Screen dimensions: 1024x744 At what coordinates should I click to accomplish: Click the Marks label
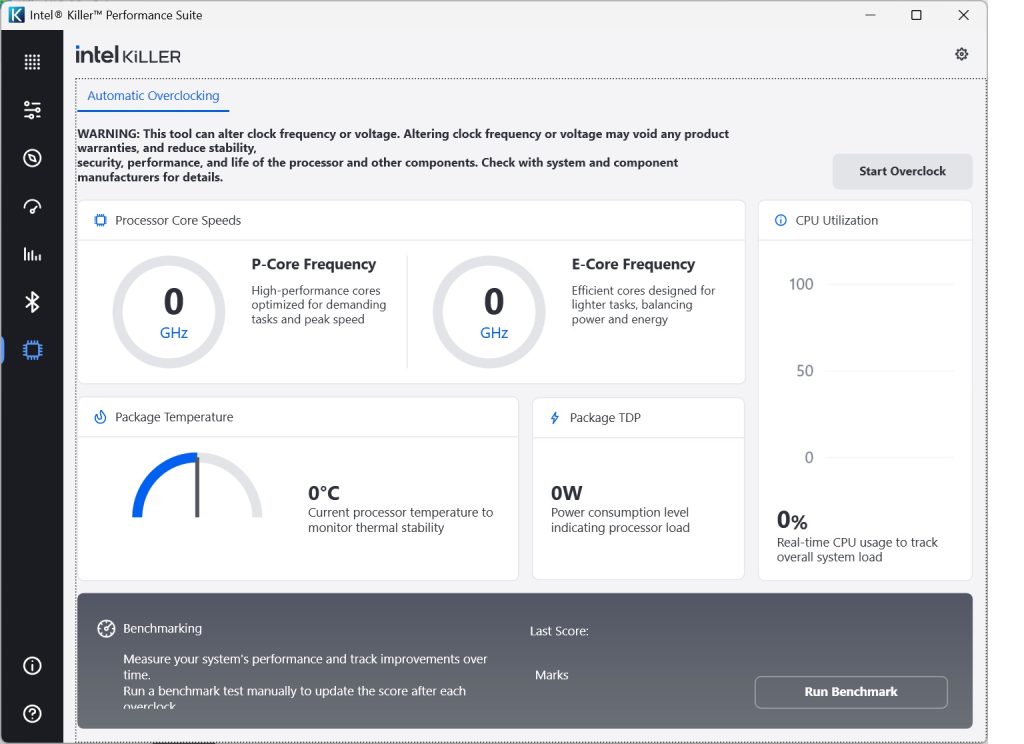552,675
